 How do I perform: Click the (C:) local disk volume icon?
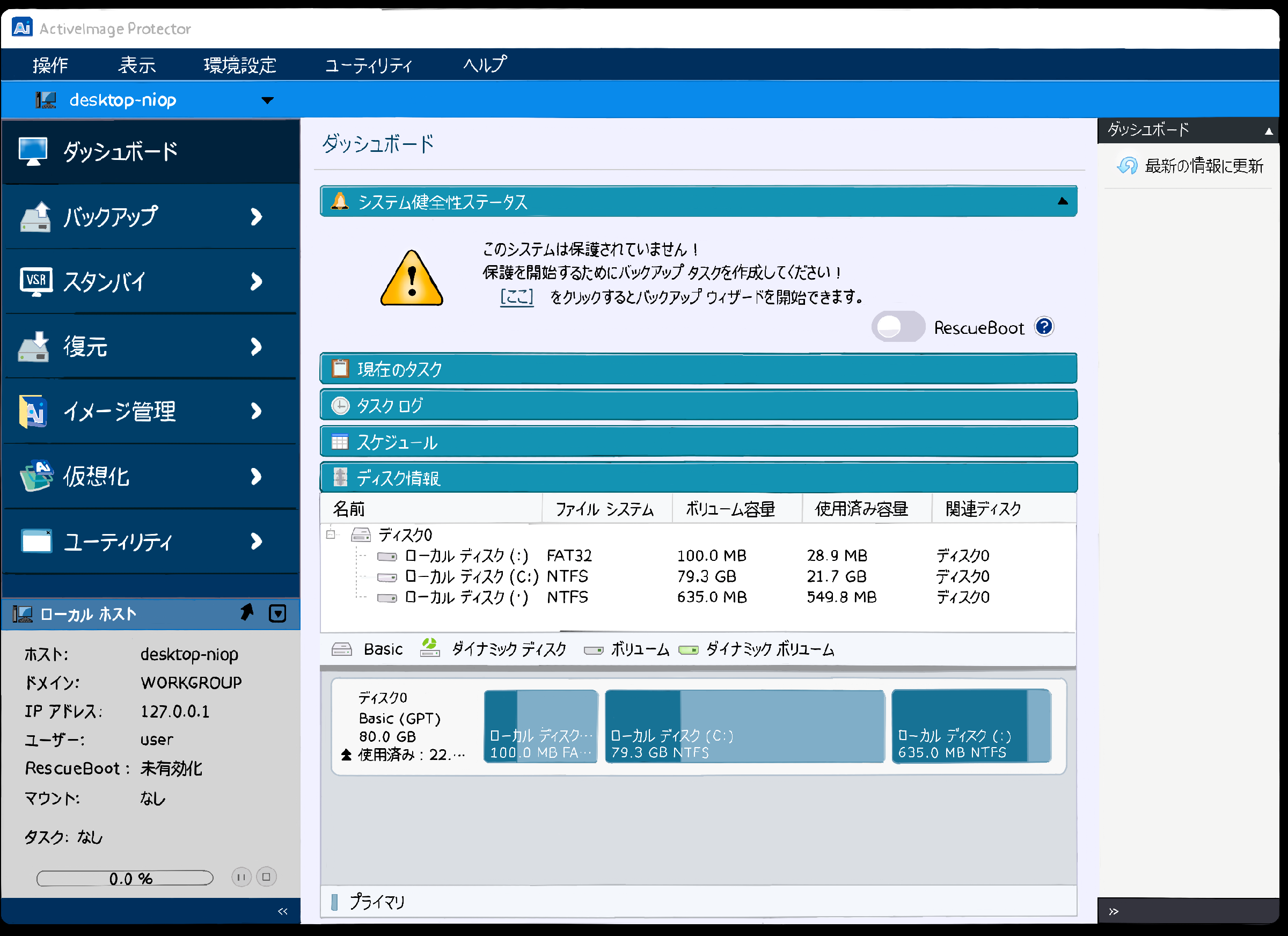[x=387, y=577]
